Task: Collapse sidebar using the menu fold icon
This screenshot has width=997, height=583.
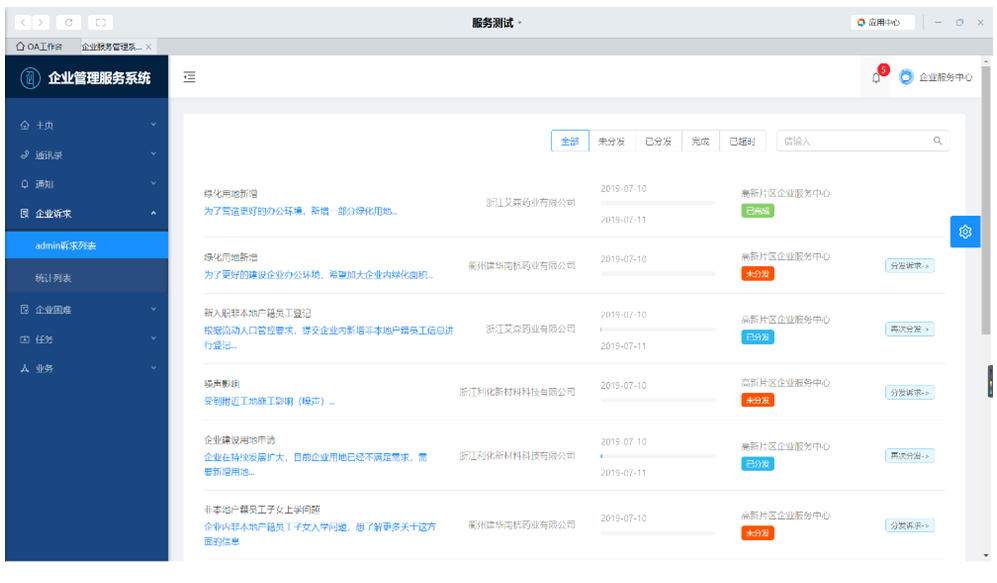Action: [190, 77]
